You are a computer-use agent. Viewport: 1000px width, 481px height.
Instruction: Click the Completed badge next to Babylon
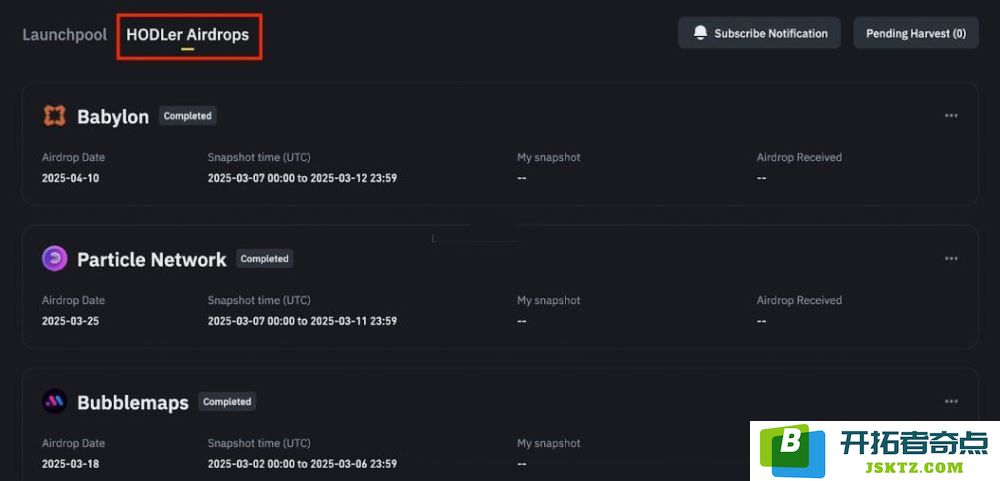pos(188,116)
